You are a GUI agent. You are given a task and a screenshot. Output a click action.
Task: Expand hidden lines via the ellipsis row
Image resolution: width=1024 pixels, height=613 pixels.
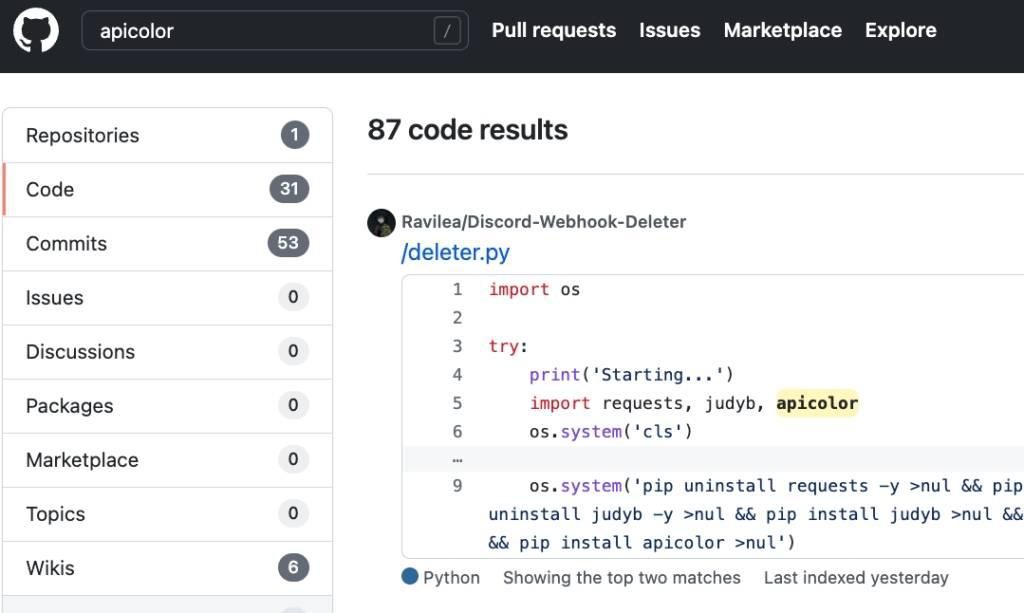click(713, 460)
